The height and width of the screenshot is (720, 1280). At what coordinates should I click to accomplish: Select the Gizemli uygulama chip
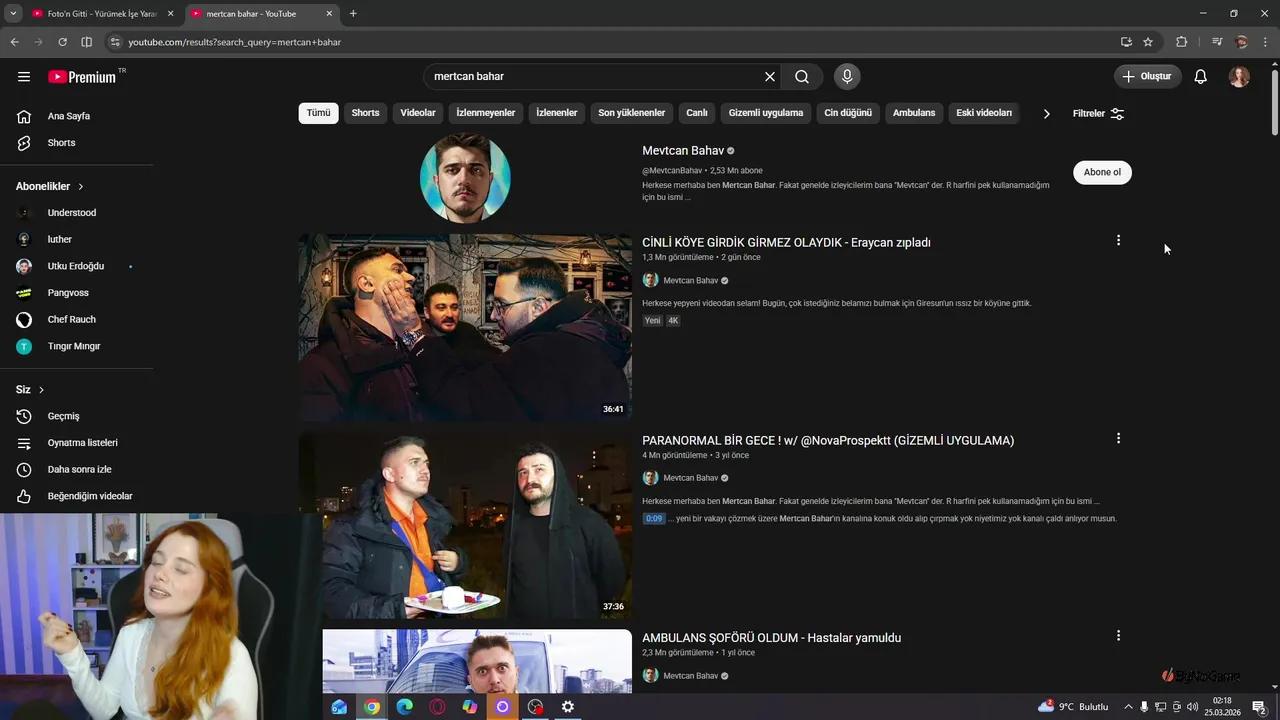(x=766, y=113)
